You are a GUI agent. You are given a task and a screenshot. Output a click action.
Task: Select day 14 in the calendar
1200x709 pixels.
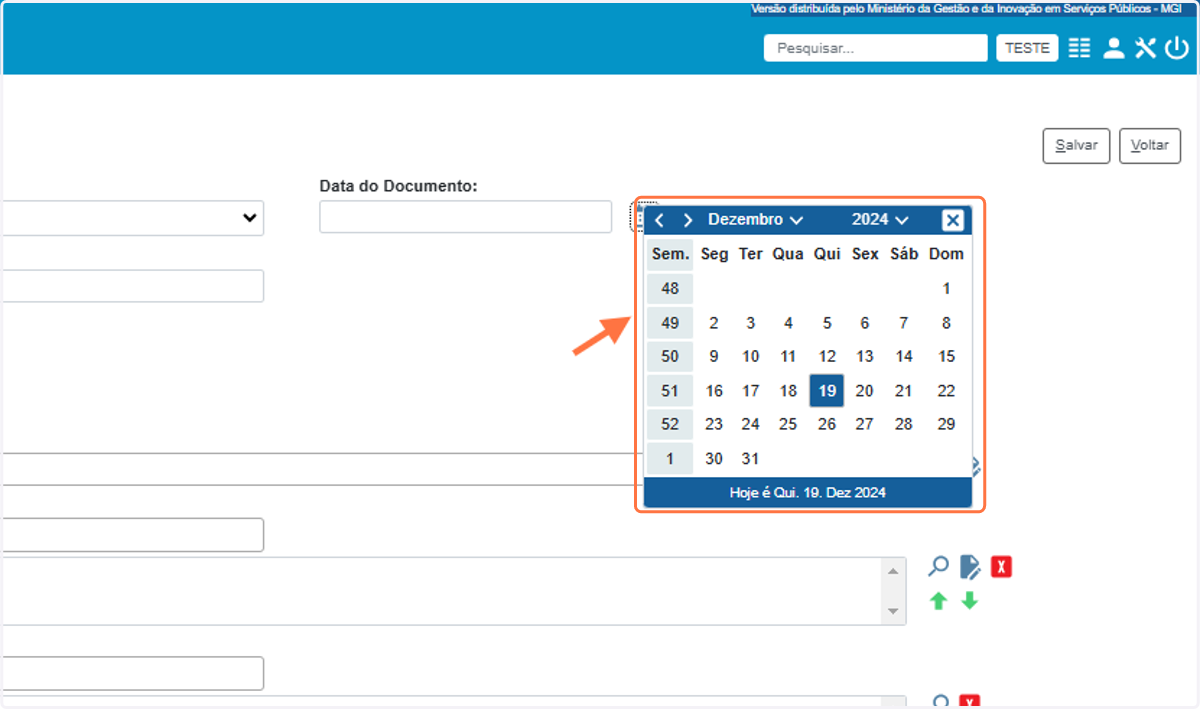click(x=904, y=356)
